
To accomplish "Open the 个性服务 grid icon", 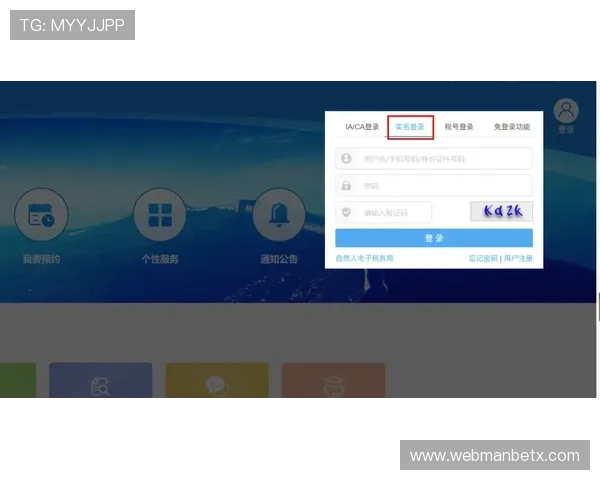I will (160, 215).
